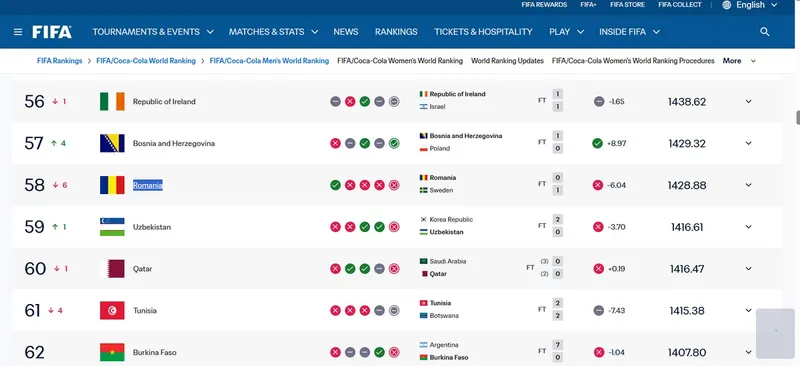The height and width of the screenshot is (366, 800).
Task: Click Burkina Faso's green win icon
Action: (x=379, y=352)
